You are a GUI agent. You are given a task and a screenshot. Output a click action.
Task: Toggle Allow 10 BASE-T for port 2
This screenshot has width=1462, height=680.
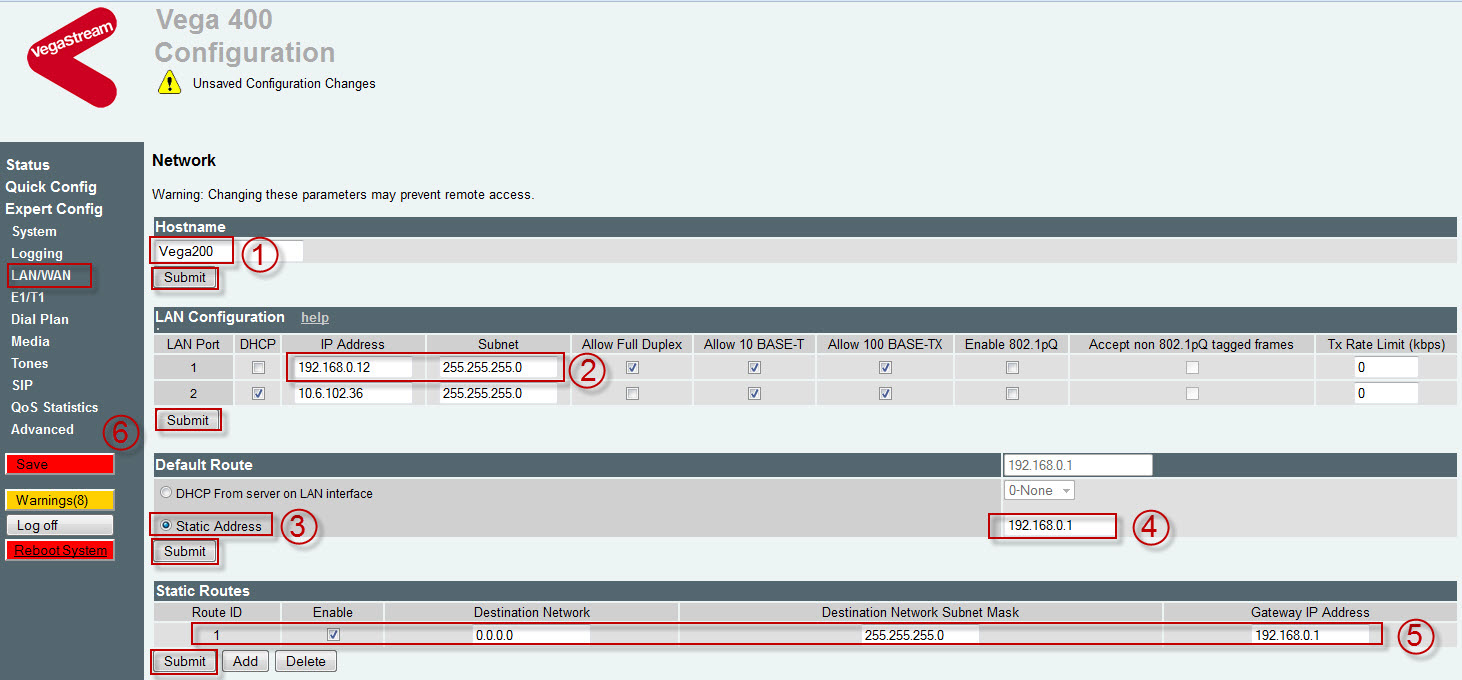(754, 394)
